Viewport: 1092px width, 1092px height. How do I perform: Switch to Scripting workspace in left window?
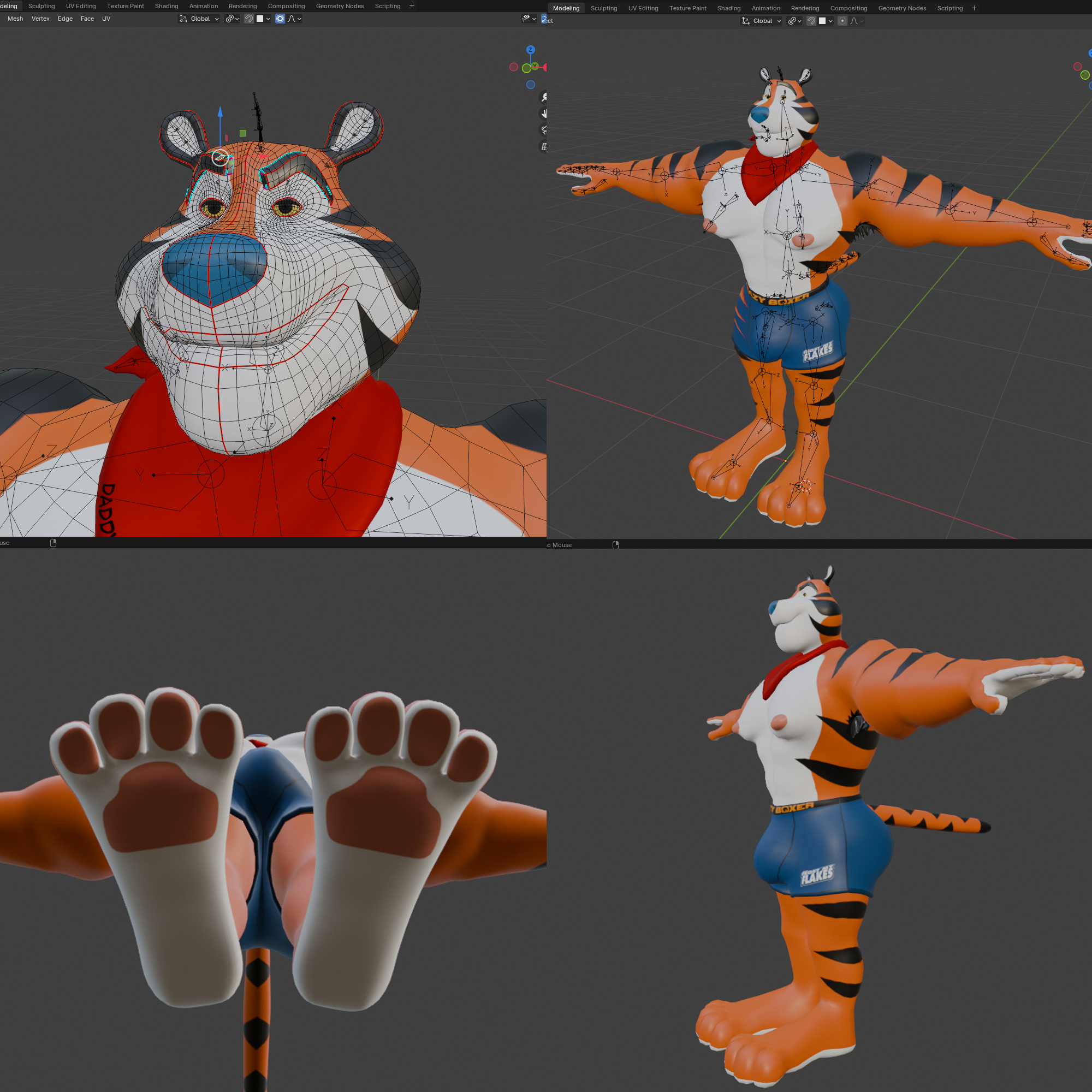(388, 6)
